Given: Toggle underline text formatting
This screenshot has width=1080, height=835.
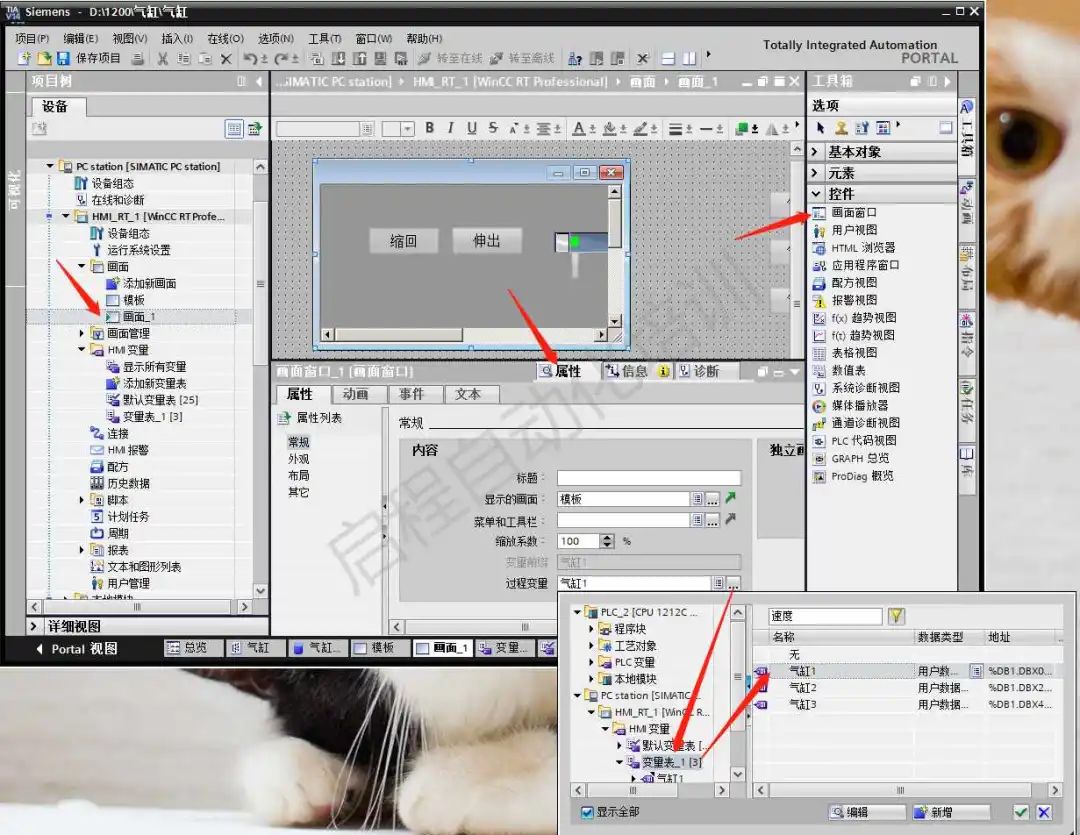Looking at the screenshot, I should 472,127.
